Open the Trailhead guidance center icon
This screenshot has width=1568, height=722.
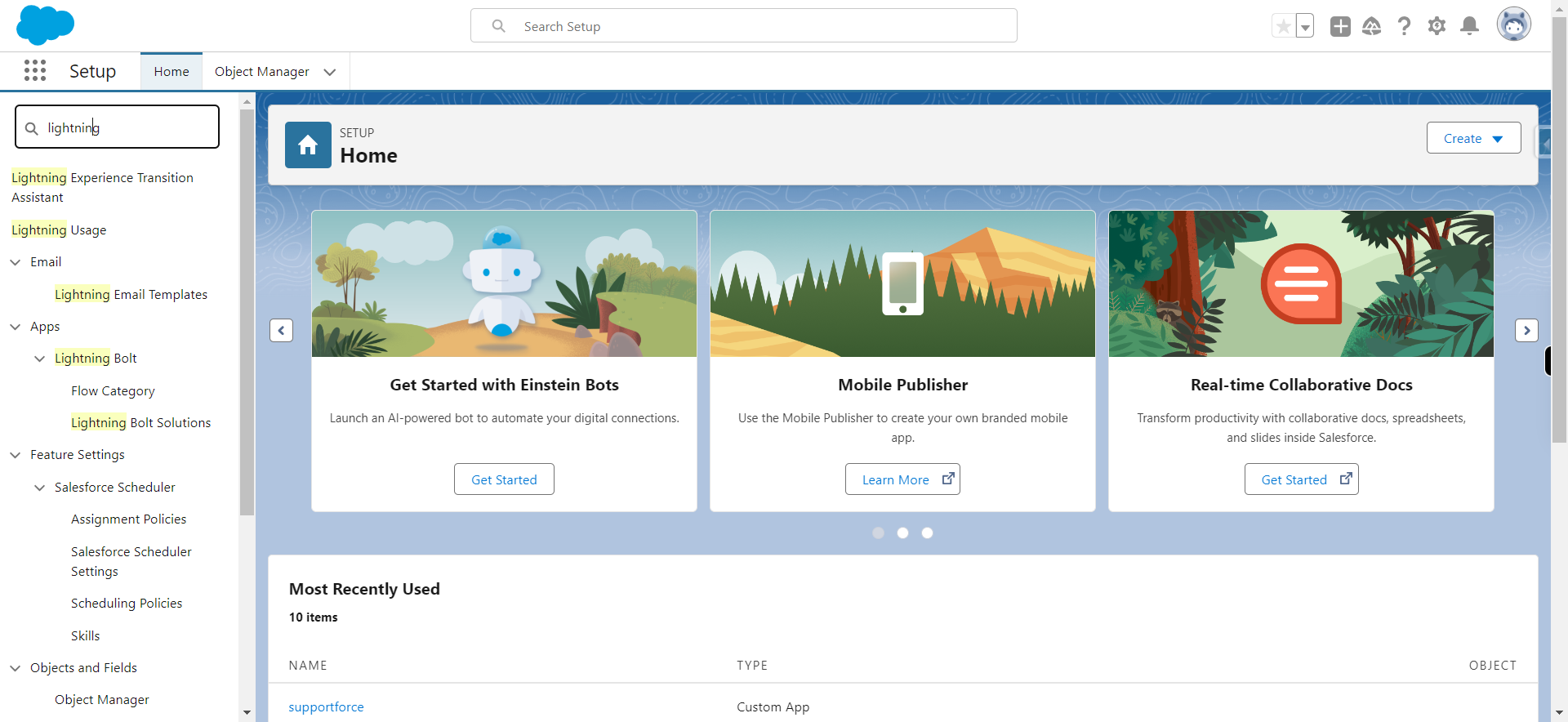coord(1372,26)
